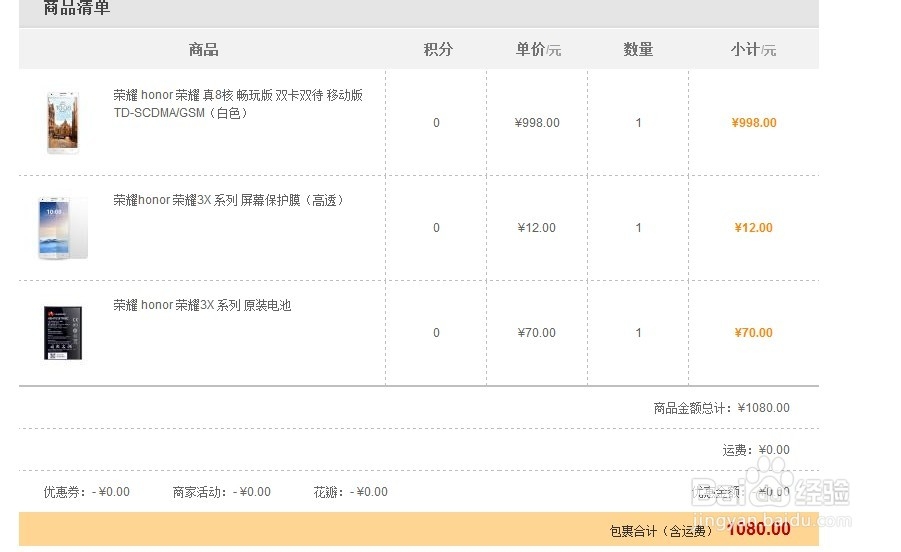
Task: Select the 单价 column header
Action: (538, 50)
